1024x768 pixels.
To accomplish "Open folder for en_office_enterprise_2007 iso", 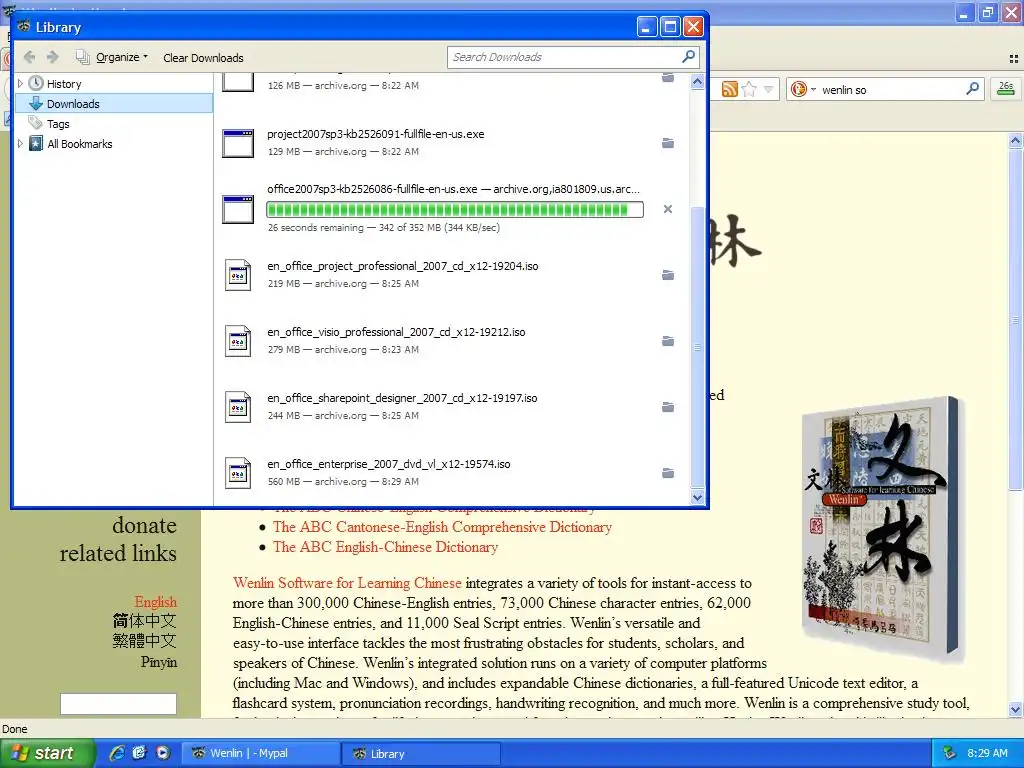I will pyautogui.click(x=668, y=473).
